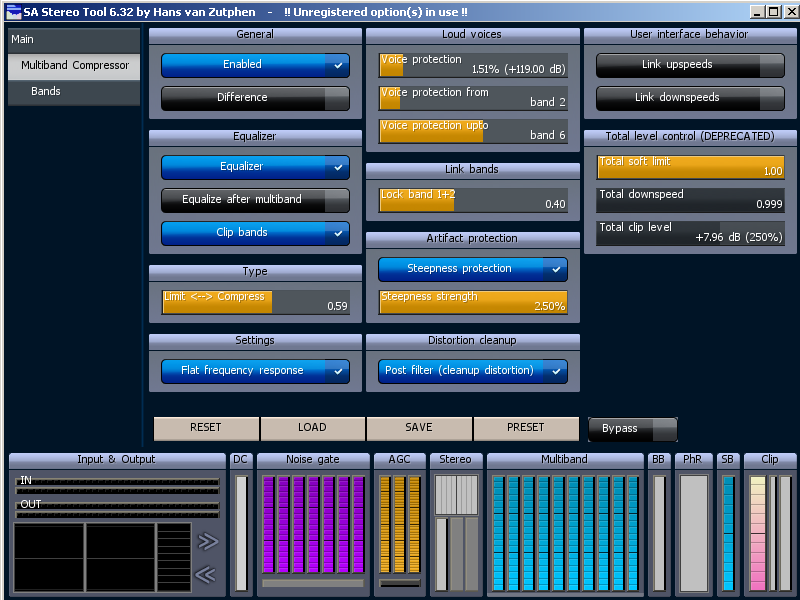Click the LOAD button
800x600 pixels.
pyautogui.click(x=313, y=428)
